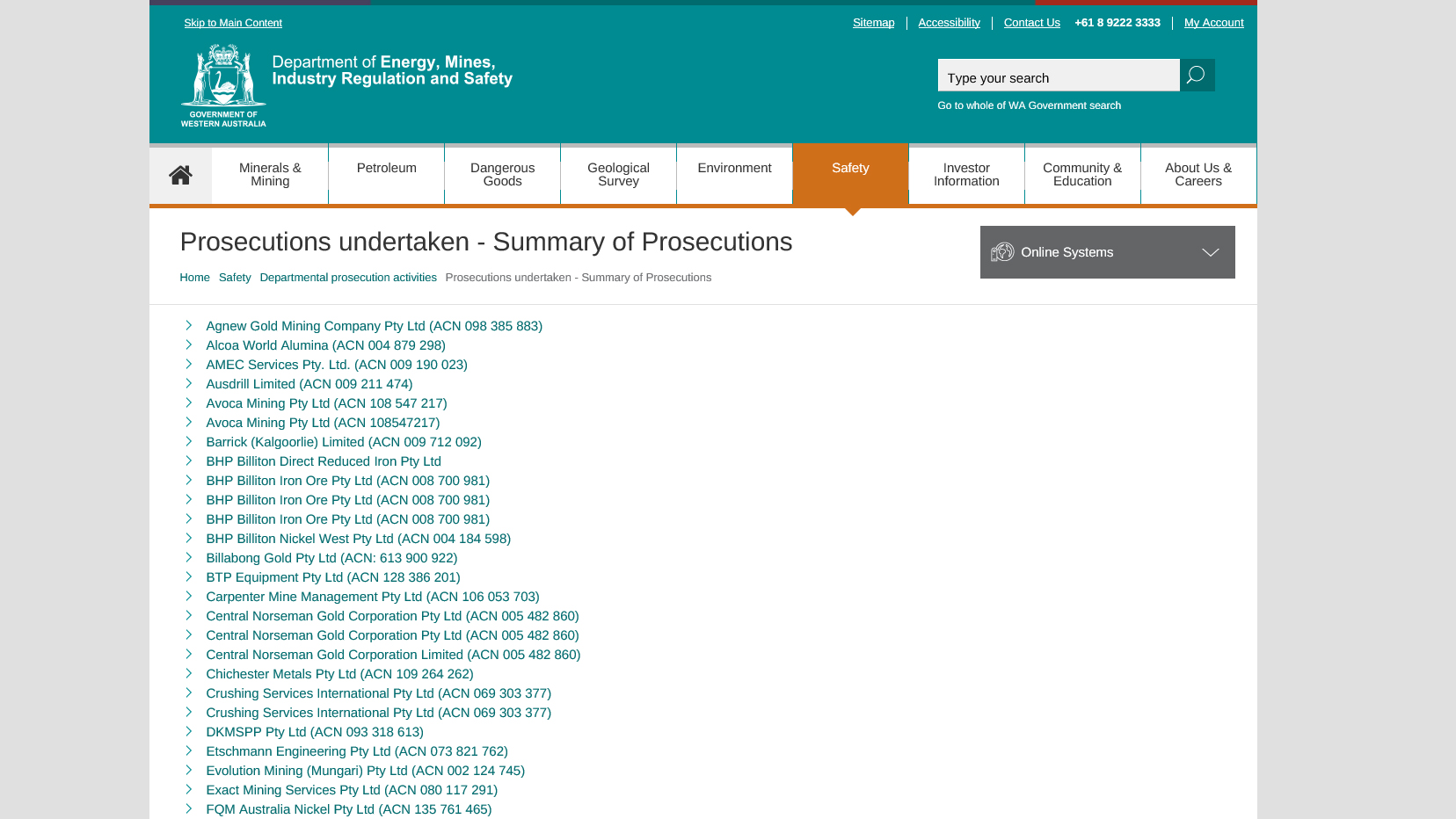The image size is (1456, 819).
Task: Open the Petroleum menu
Action: point(386,174)
